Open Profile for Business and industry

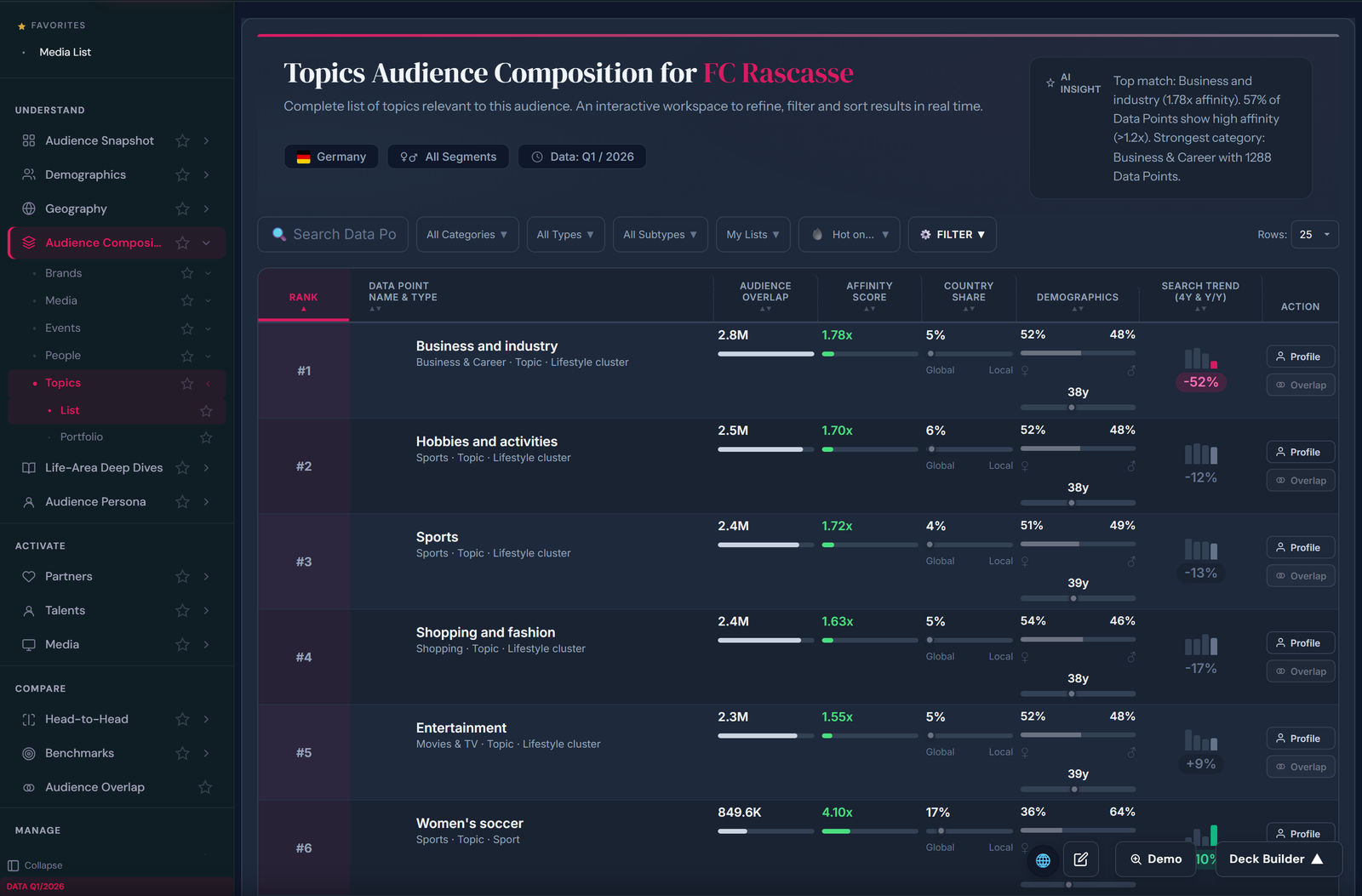point(1301,357)
